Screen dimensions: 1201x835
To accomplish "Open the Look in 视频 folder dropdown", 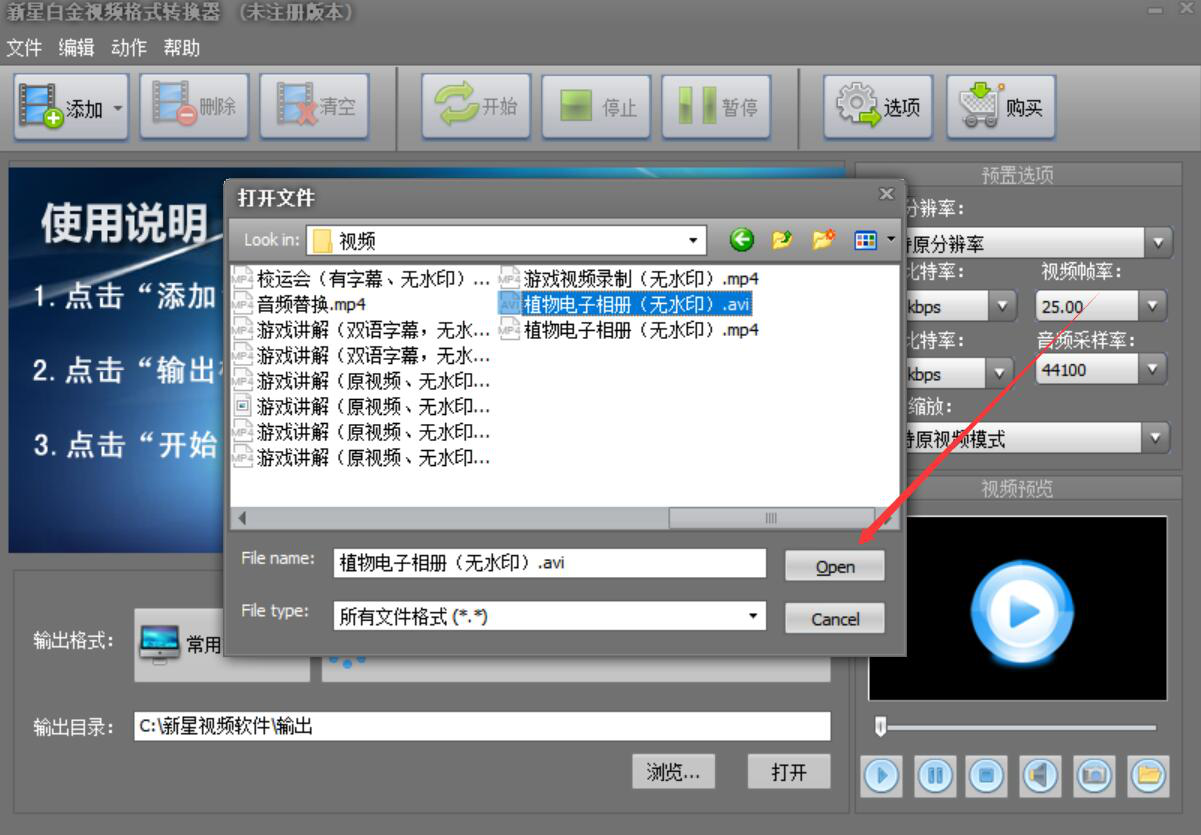I will 694,241.
